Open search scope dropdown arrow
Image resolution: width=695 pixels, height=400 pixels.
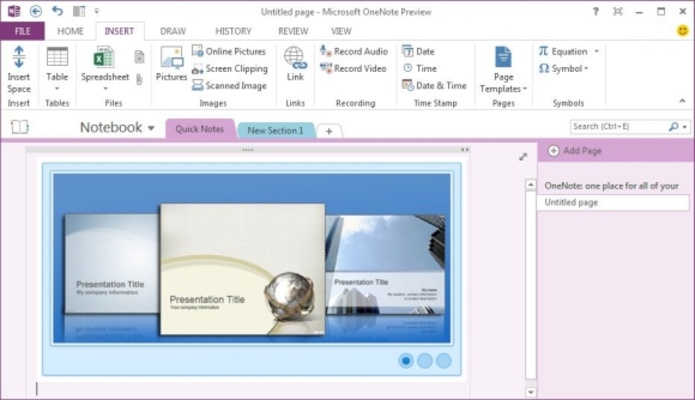pos(685,127)
